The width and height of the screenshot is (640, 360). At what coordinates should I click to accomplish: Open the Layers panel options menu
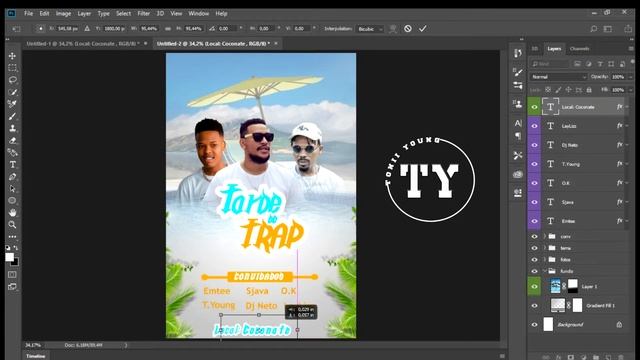(x=631, y=49)
